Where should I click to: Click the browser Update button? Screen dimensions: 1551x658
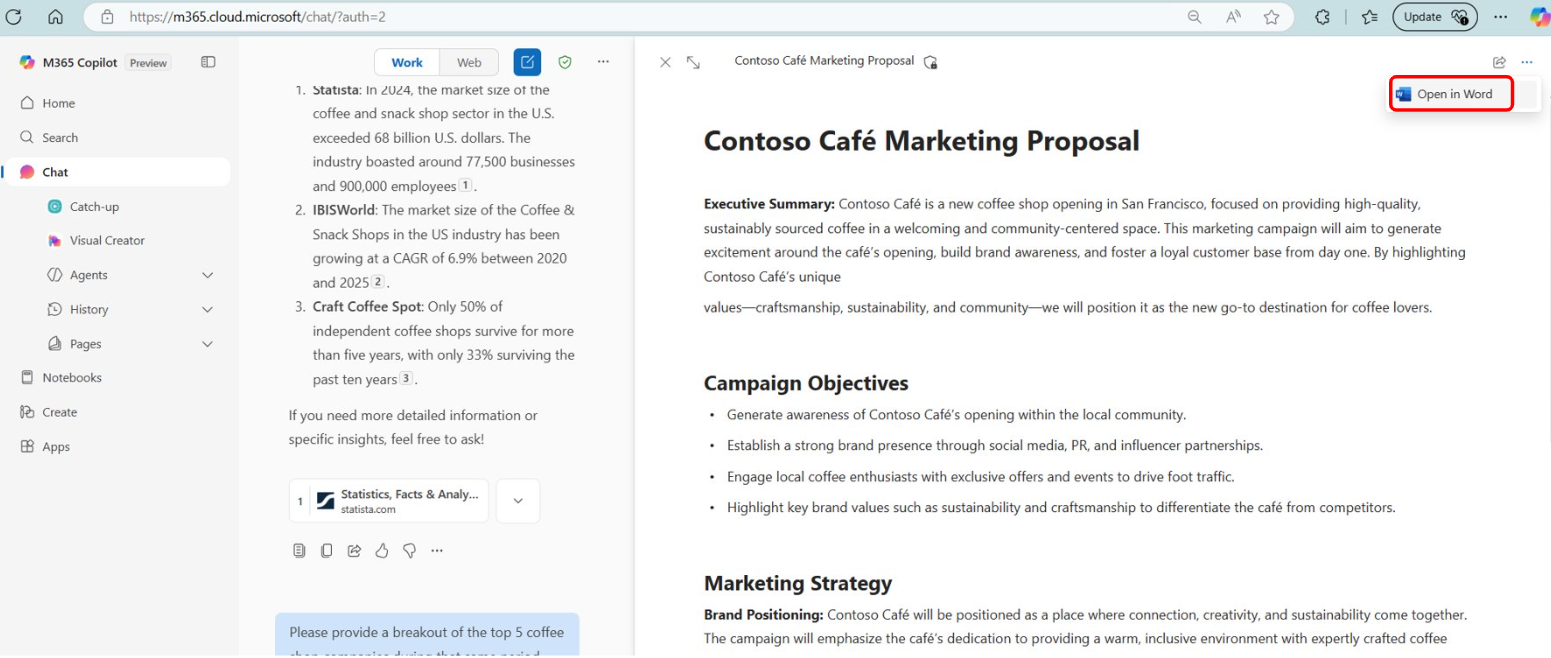click(x=1435, y=17)
